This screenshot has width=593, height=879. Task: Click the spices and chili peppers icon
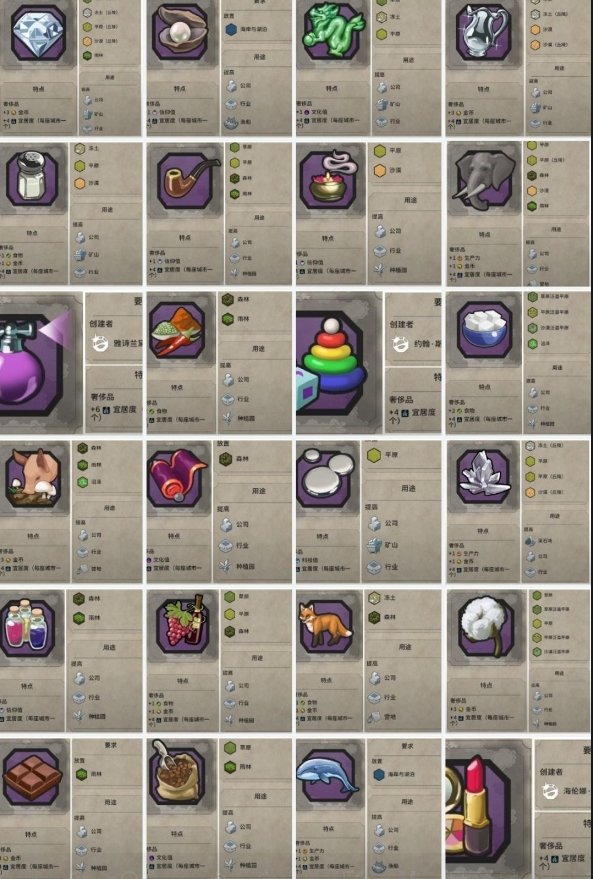point(177,331)
